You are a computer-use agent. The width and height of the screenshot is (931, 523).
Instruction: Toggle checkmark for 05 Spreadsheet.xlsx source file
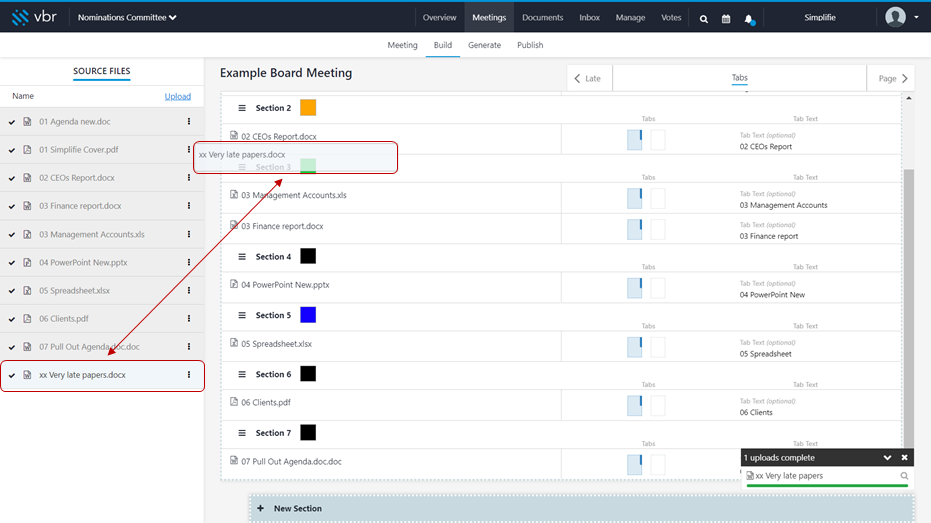click(x=12, y=291)
